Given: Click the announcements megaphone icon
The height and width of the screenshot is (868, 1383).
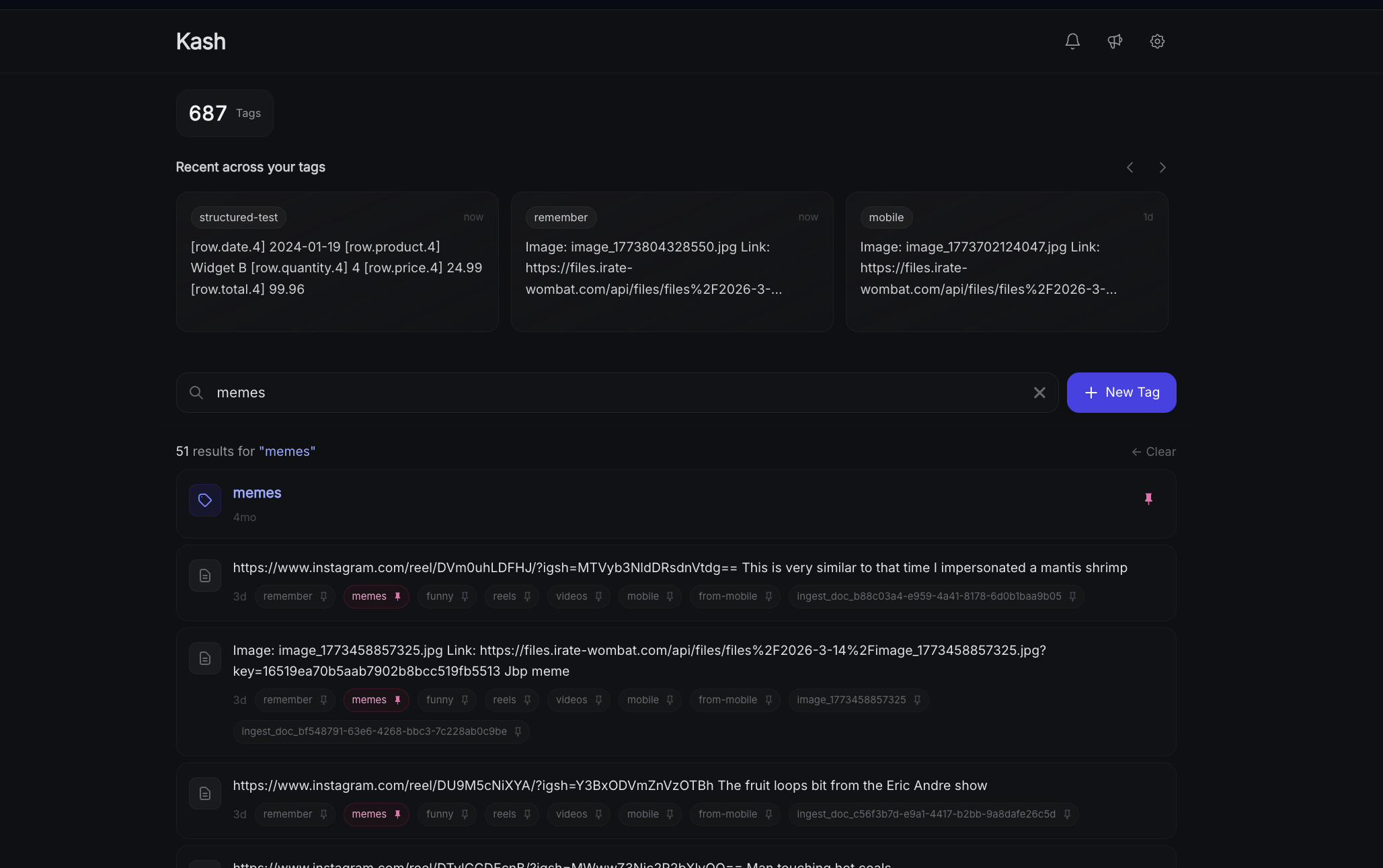Looking at the screenshot, I should 1115,41.
